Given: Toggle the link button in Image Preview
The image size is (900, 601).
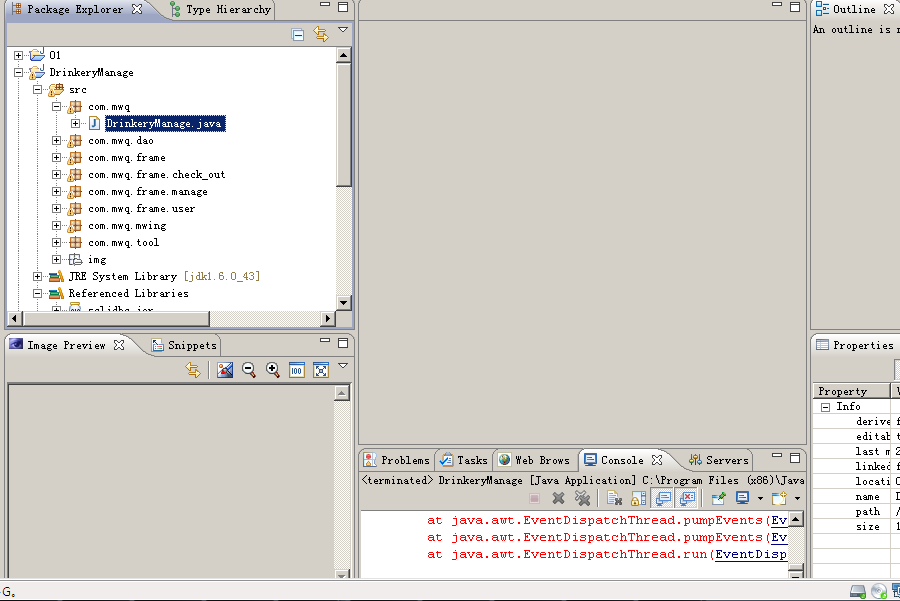Looking at the screenshot, I should click(193, 370).
